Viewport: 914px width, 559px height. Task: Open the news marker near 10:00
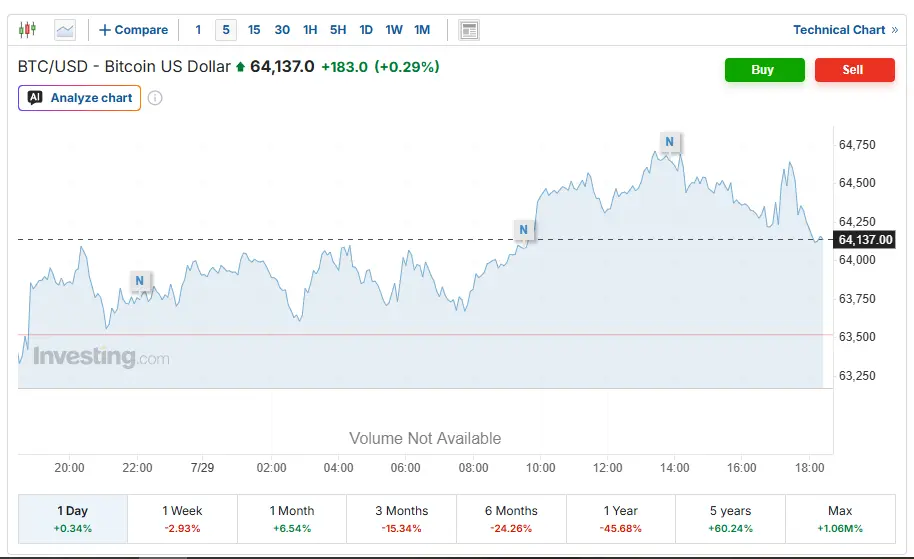coord(523,230)
